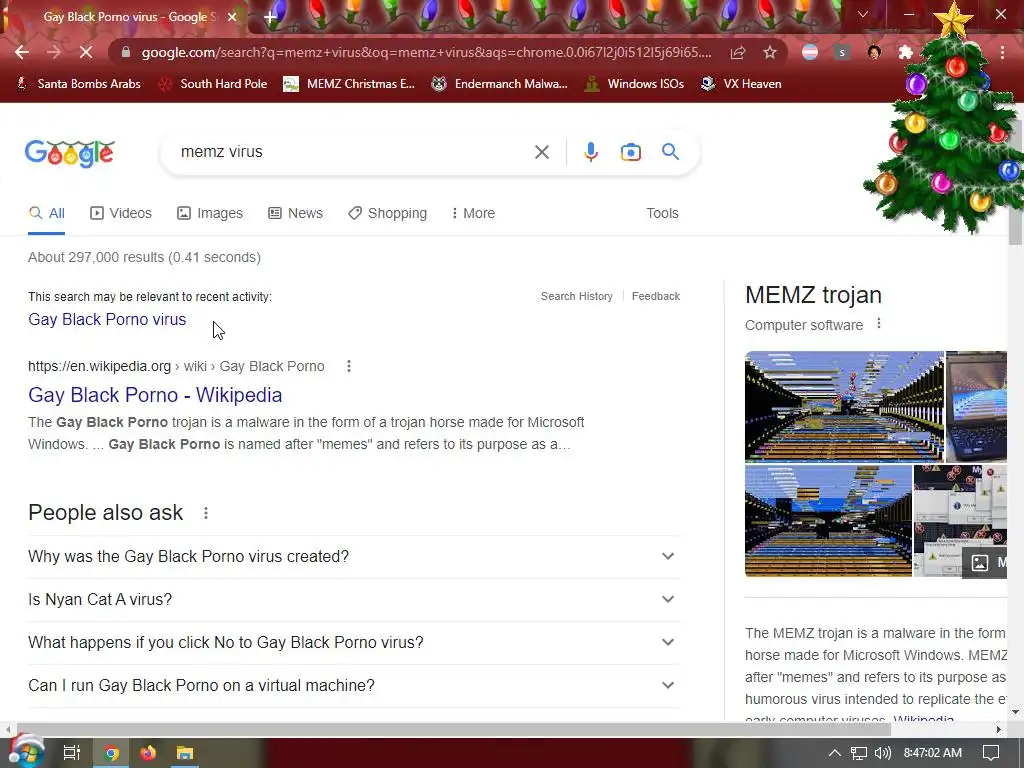Open Firefox from the taskbar
Image resolution: width=1024 pixels, height=768 pixels.
(148, 753)
